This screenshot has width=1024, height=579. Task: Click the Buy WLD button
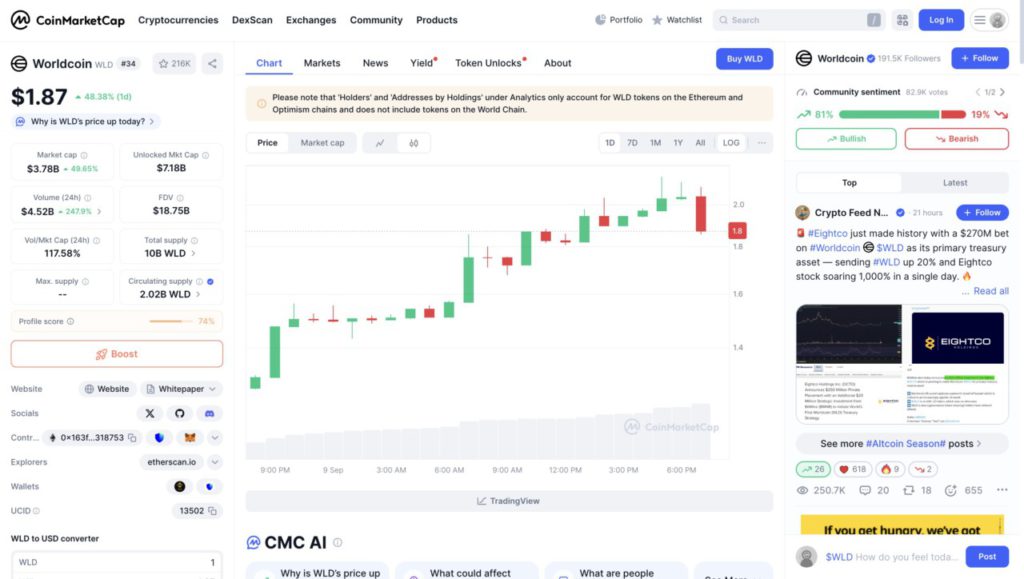click(744, 59)
